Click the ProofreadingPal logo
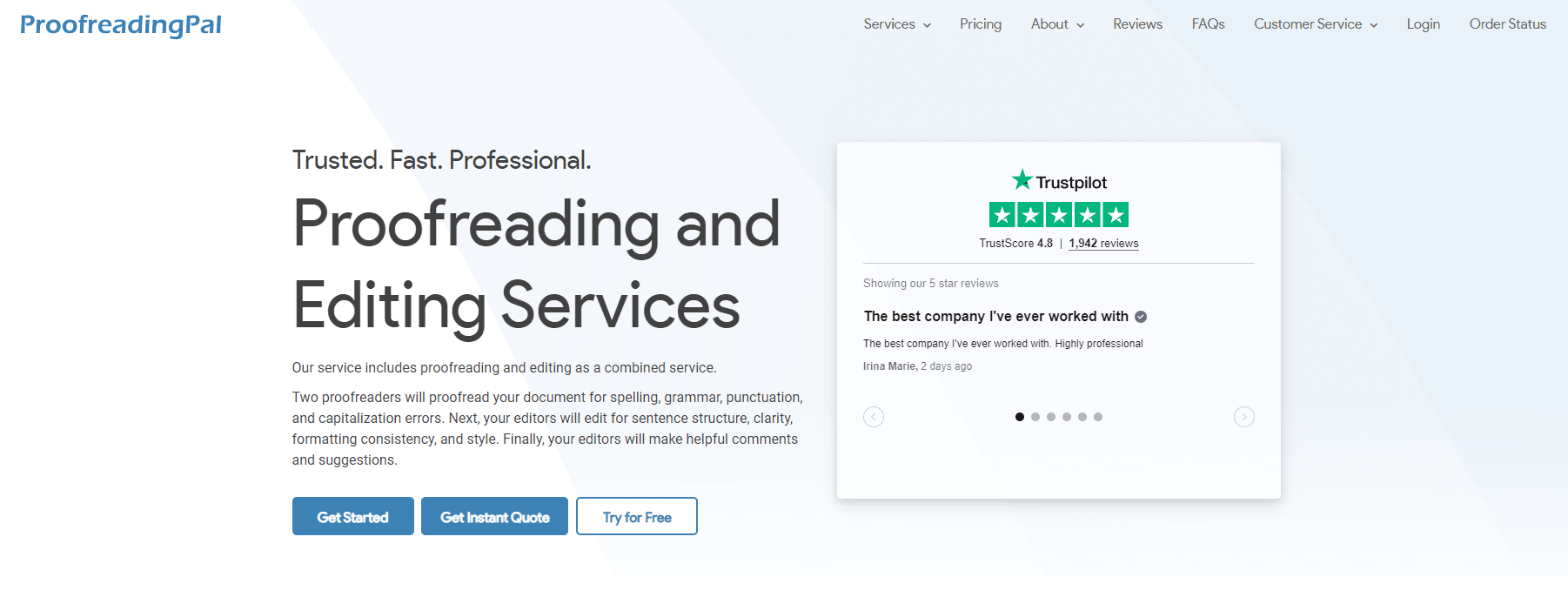 121,25
